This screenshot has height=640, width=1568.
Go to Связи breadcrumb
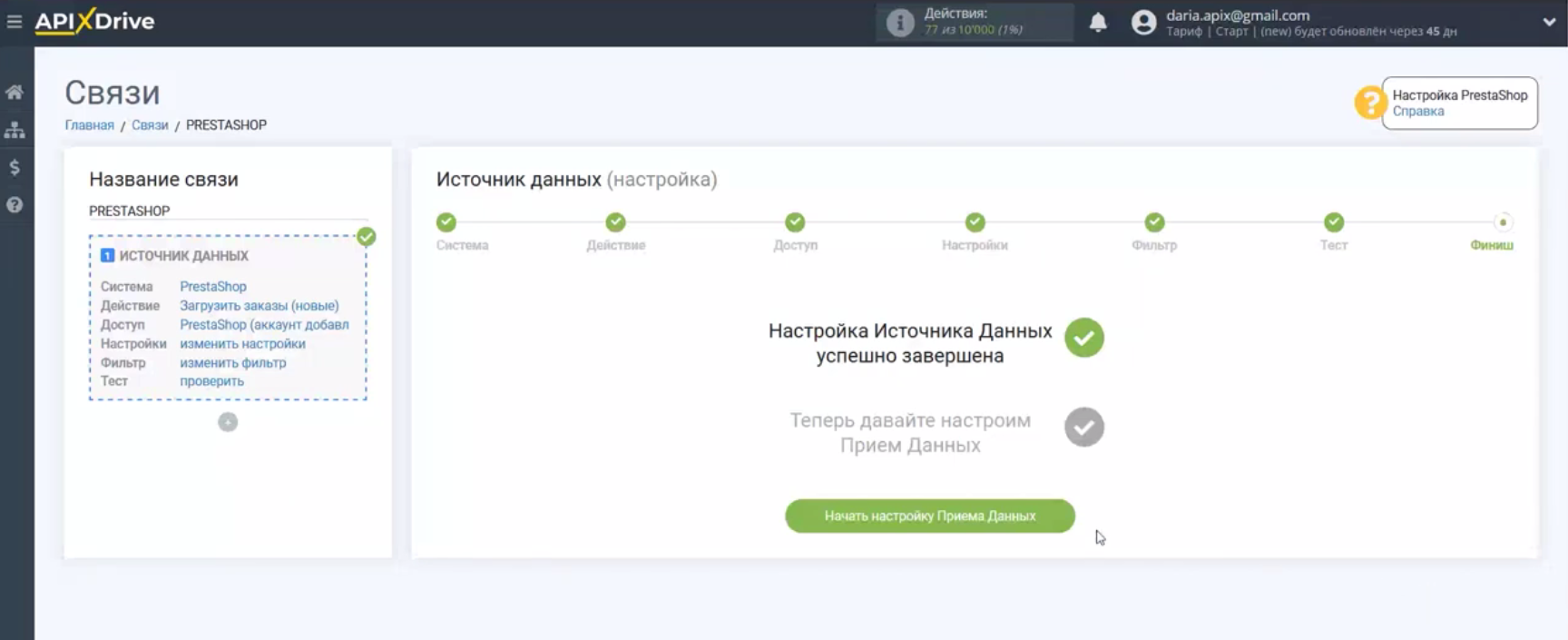(x=150, y=125)
